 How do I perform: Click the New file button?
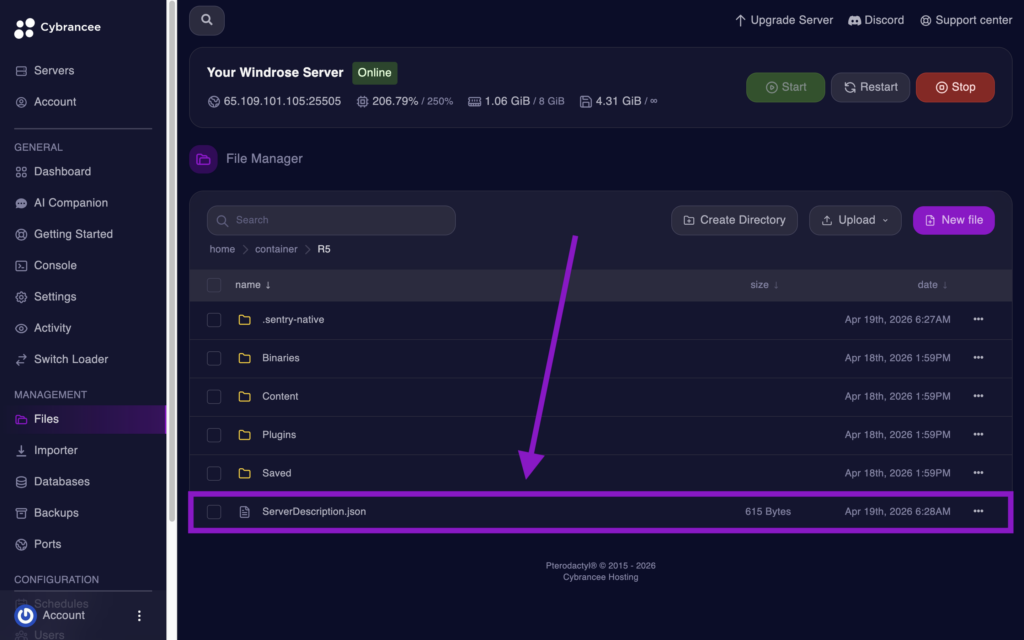pyautogui.click(x=953, y=220)
